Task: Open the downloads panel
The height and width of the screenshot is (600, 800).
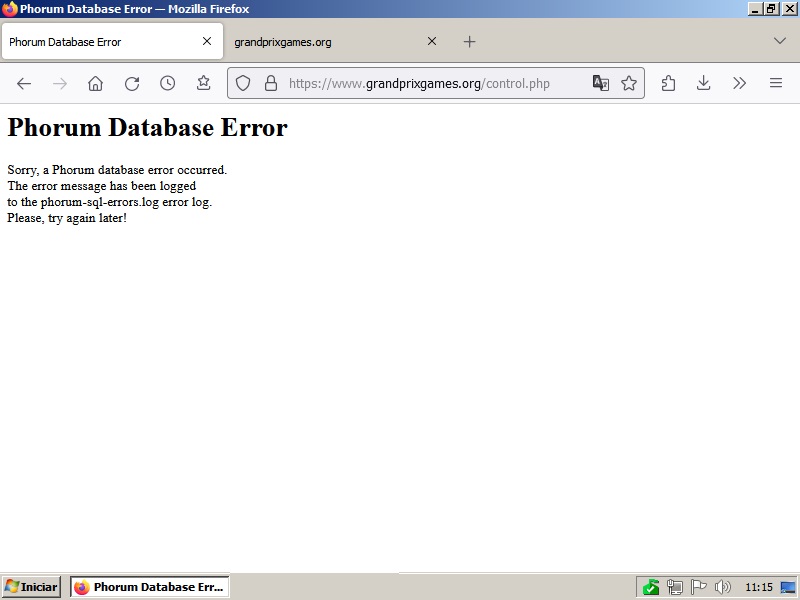Action: click(x=704, y=83)
